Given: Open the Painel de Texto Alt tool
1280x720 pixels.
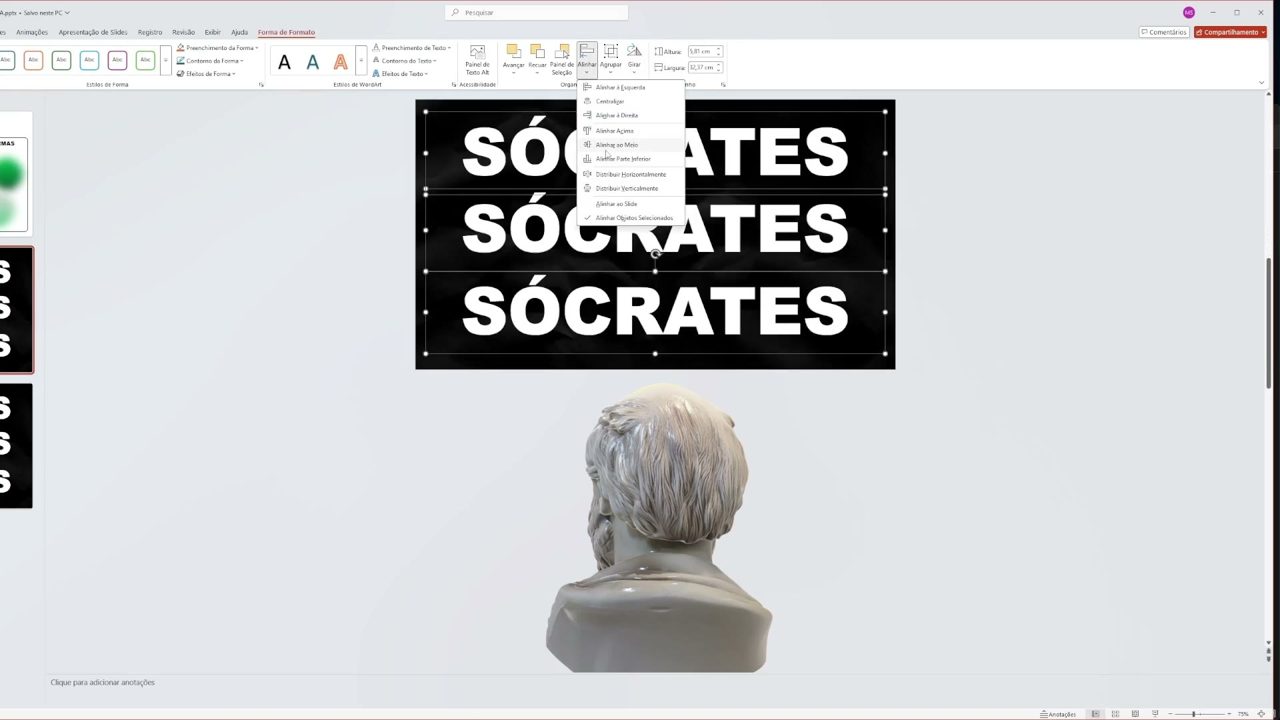Looking at the screenshot, I should 477,60.
